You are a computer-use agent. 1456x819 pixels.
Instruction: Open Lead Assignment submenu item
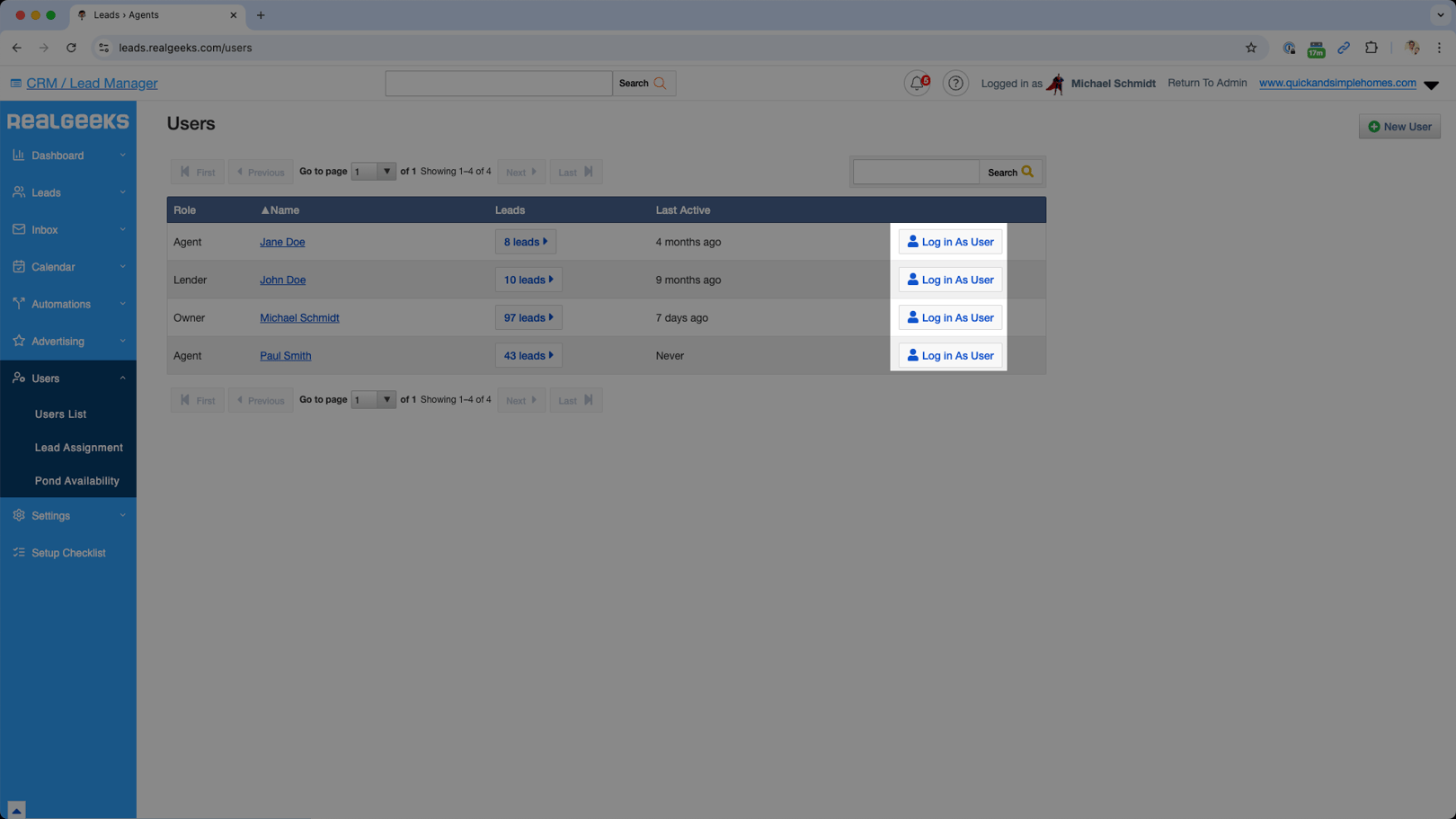point(78,448)
